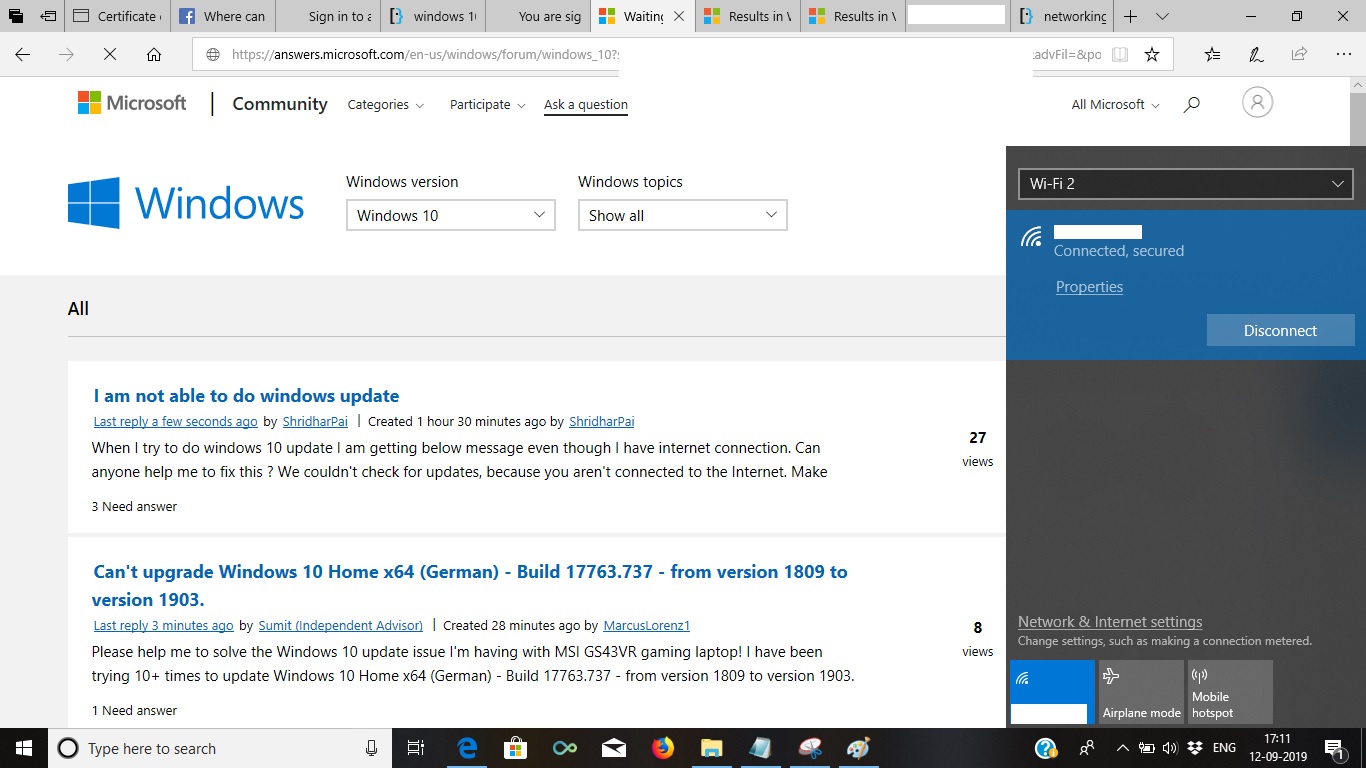The height and width of the screenshot is (768, 1366).
Task: Click the Microsoft logo
Action: pyautogui.click(x=132, y=103)
